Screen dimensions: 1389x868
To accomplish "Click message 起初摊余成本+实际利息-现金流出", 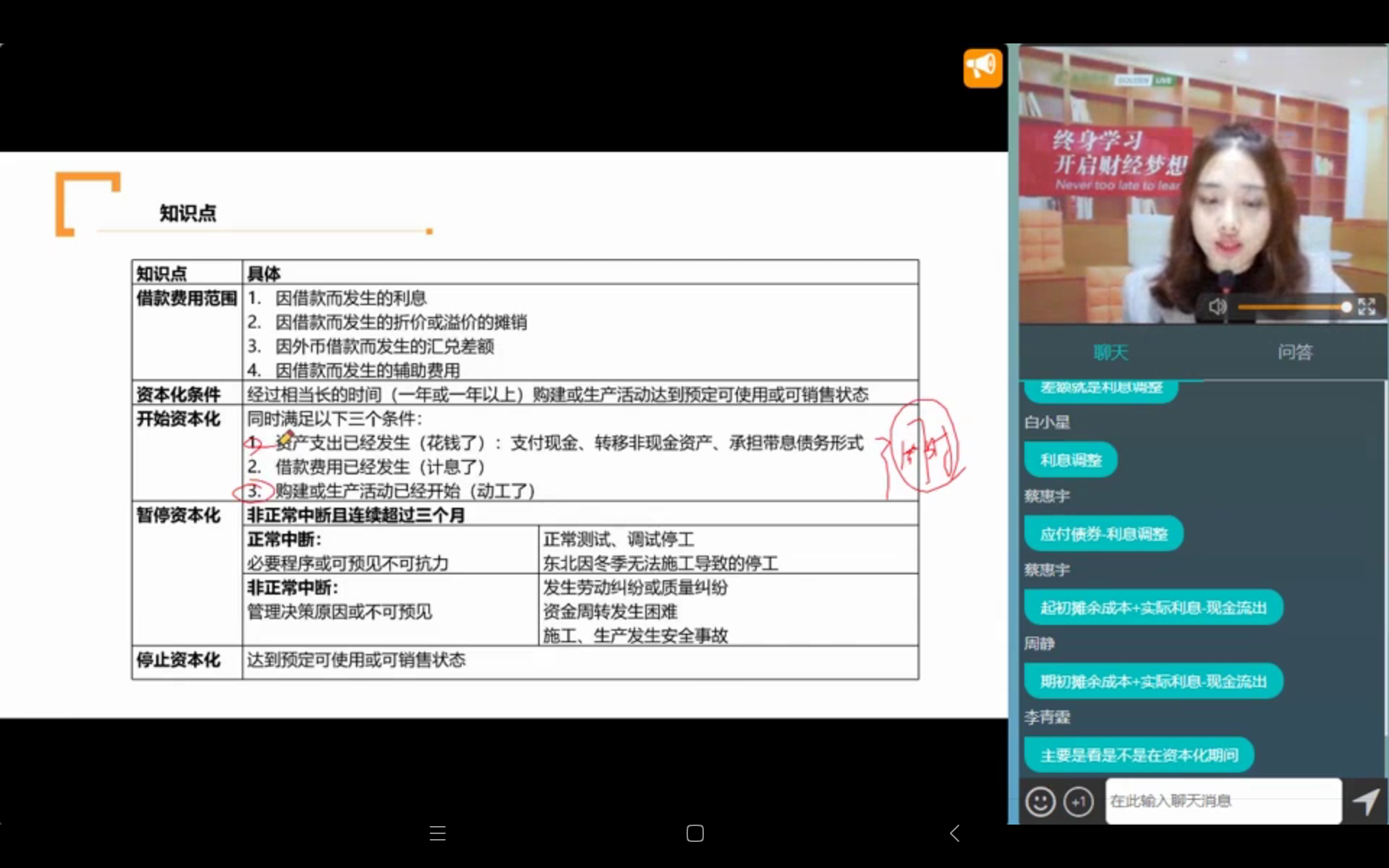I will (1153, 608).
